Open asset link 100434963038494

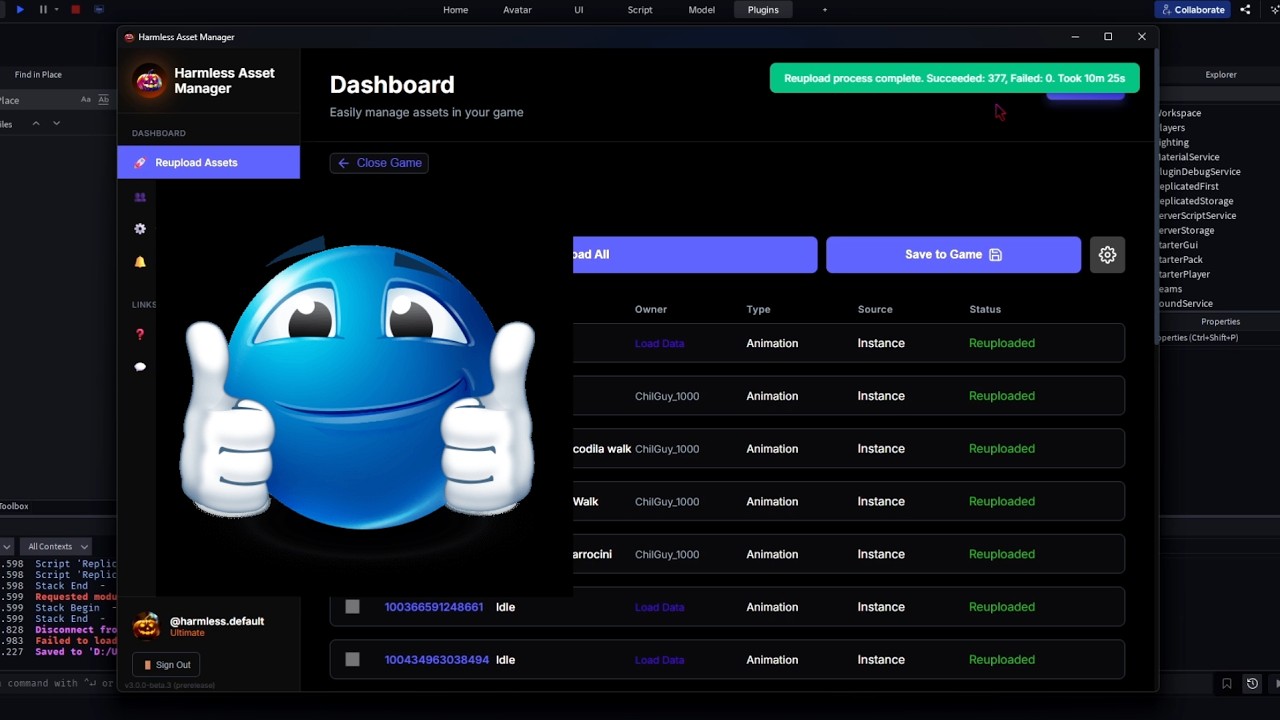437,660
